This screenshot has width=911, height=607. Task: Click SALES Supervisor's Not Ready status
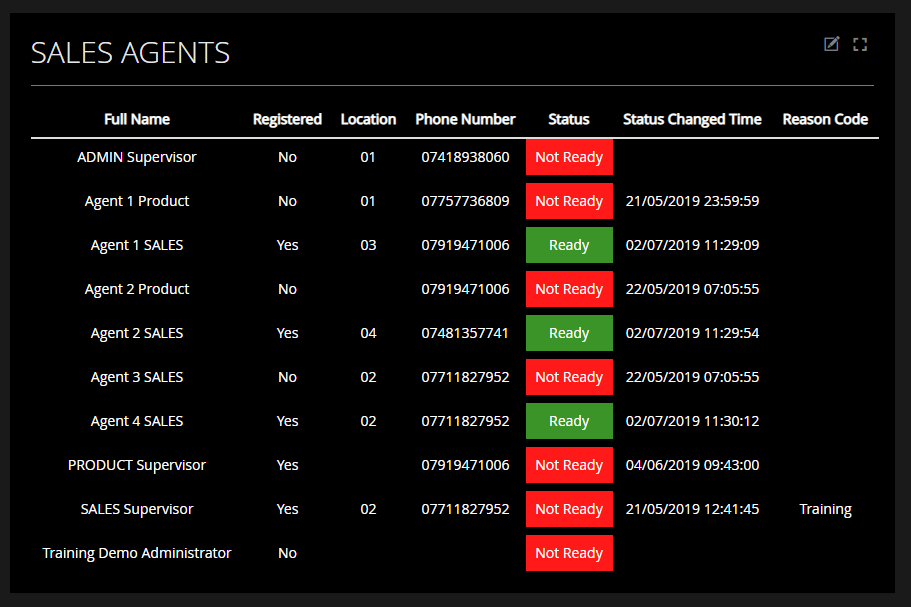coord(569,509)
